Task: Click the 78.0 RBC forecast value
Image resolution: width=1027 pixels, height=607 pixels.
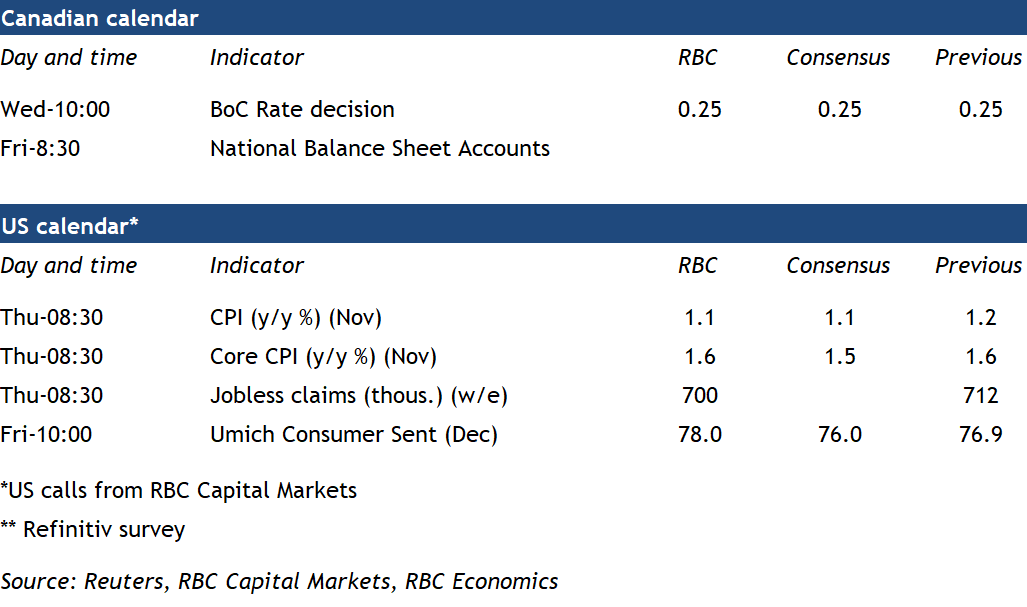Action: pos(699,435)
